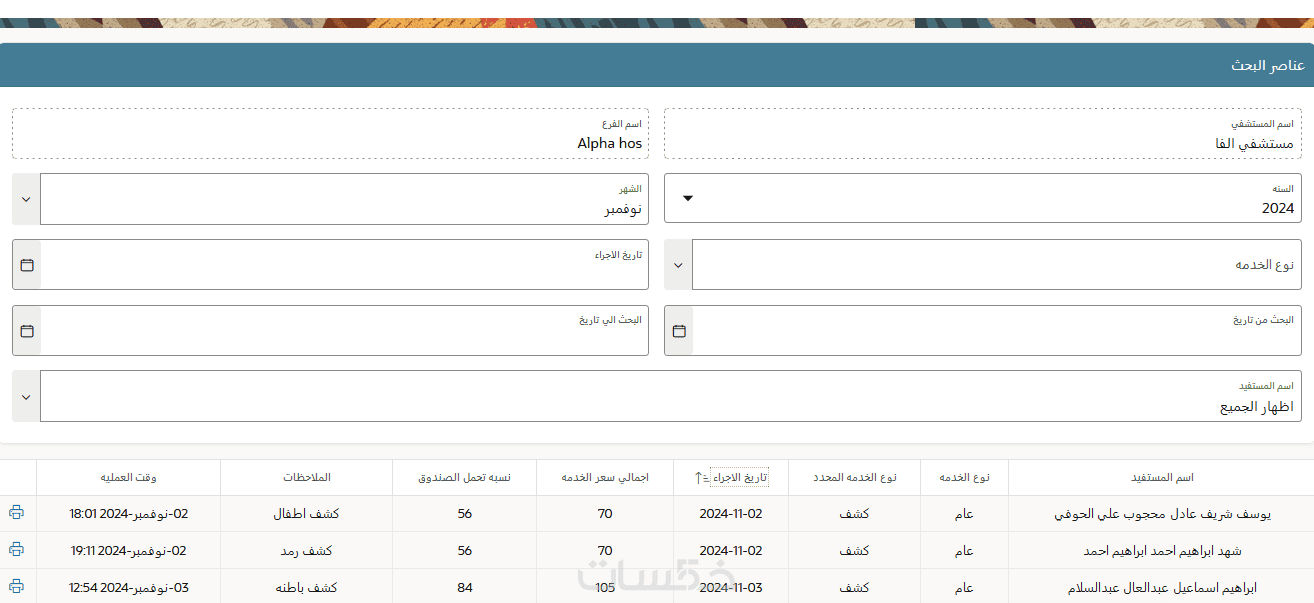The image size is (1314, 603).
Task: Open the السنه year dropdown arrow
Action: coord(688,198)
